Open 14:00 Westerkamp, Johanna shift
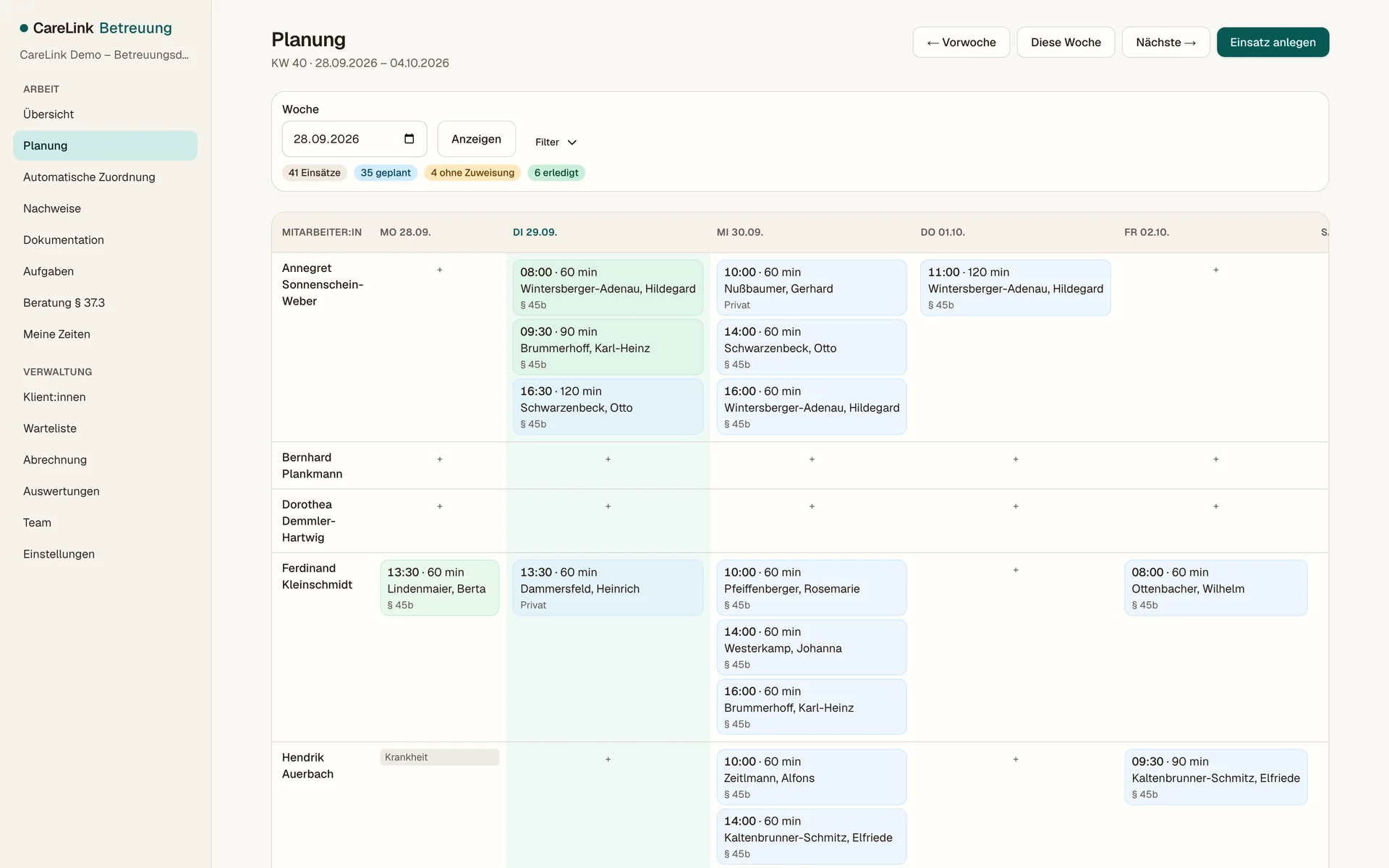 click(x=812, y=647)
